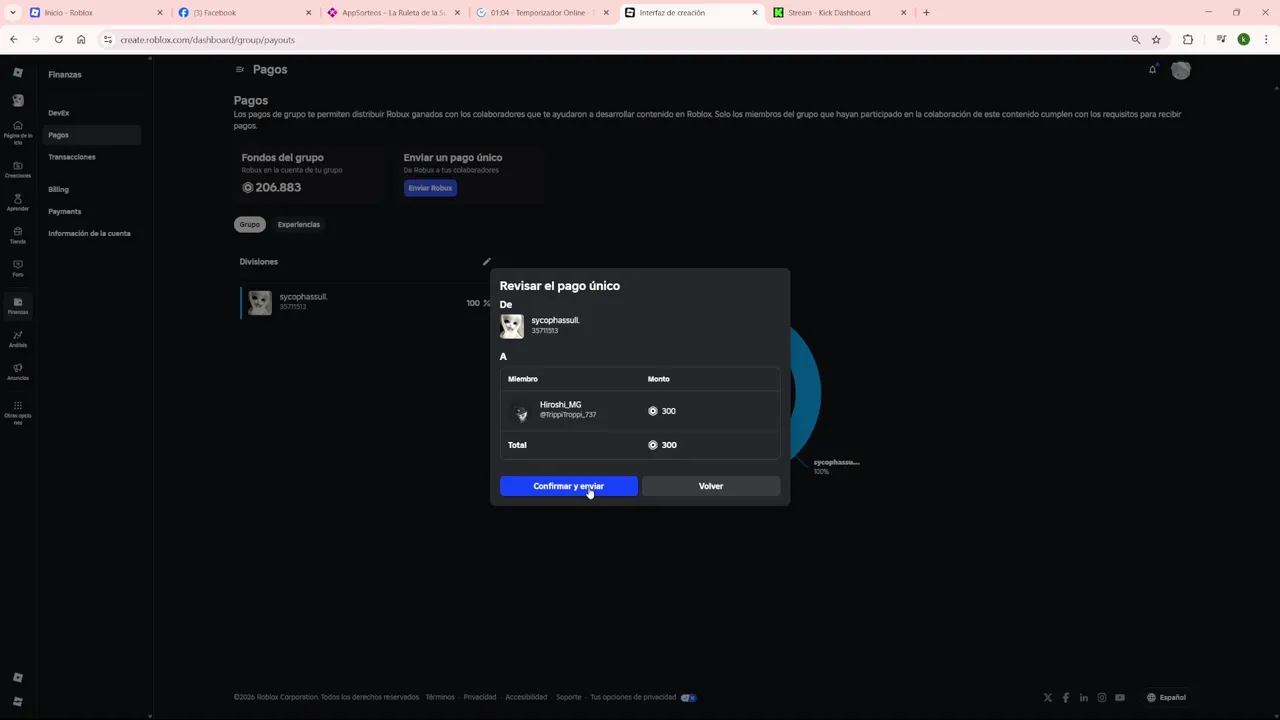The image size is (1280, 720).
Task: Click the Hiroshi_MG member avatar
Action: (521, 411)
